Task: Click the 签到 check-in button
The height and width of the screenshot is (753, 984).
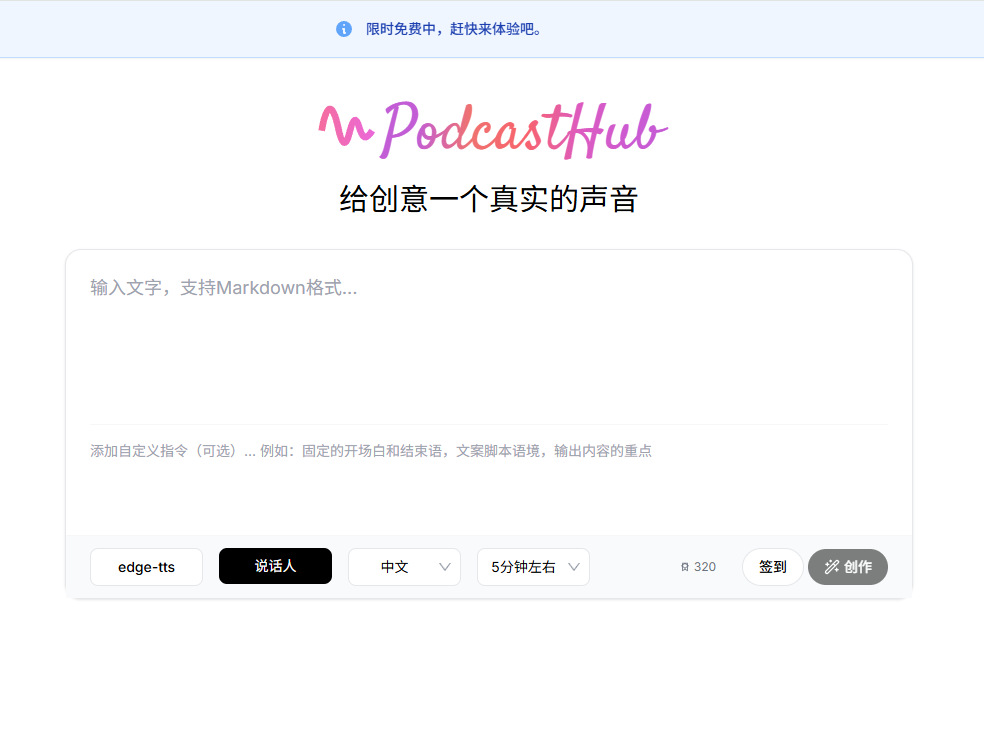Action: pos(773,567)
